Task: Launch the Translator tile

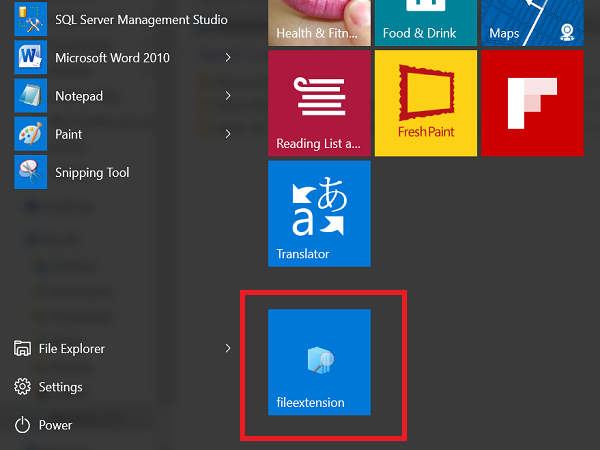Action: click(x=319, y=213)
